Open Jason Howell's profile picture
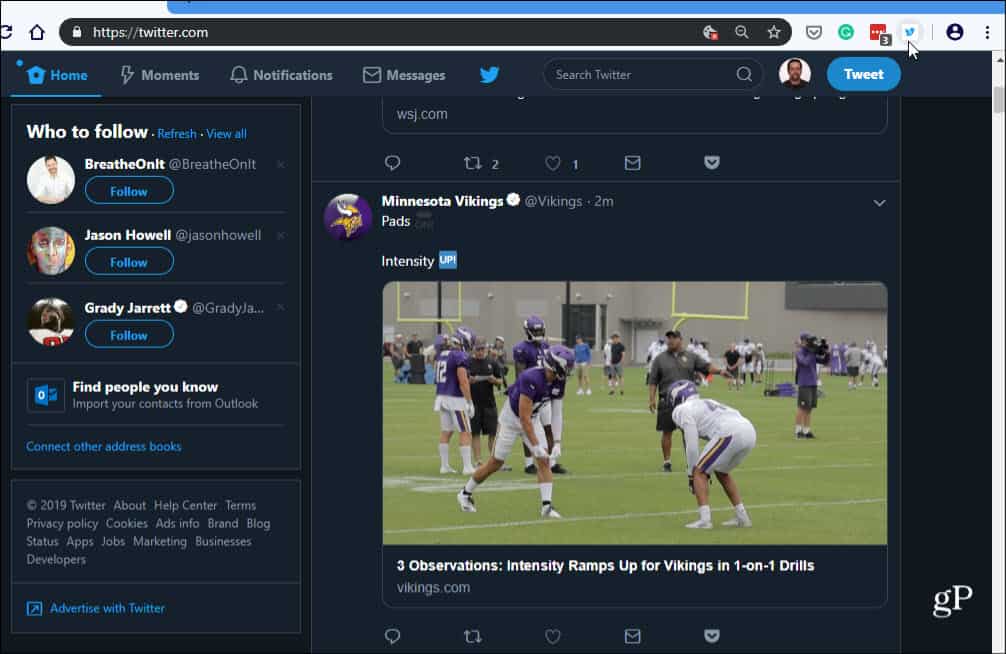Image resolution: width=1006 pixels, height=654 pixels. [x=51, y=250]
